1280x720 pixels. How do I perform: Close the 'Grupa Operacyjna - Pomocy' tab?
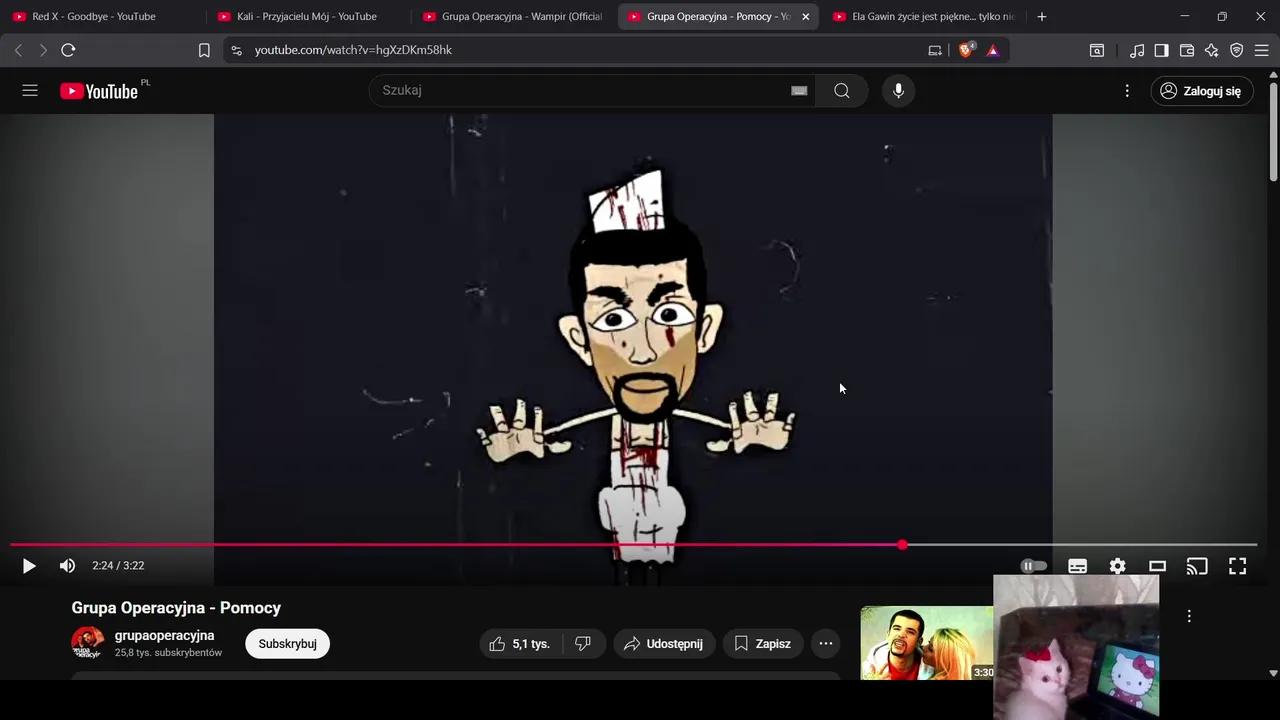[x=806, y=17]
